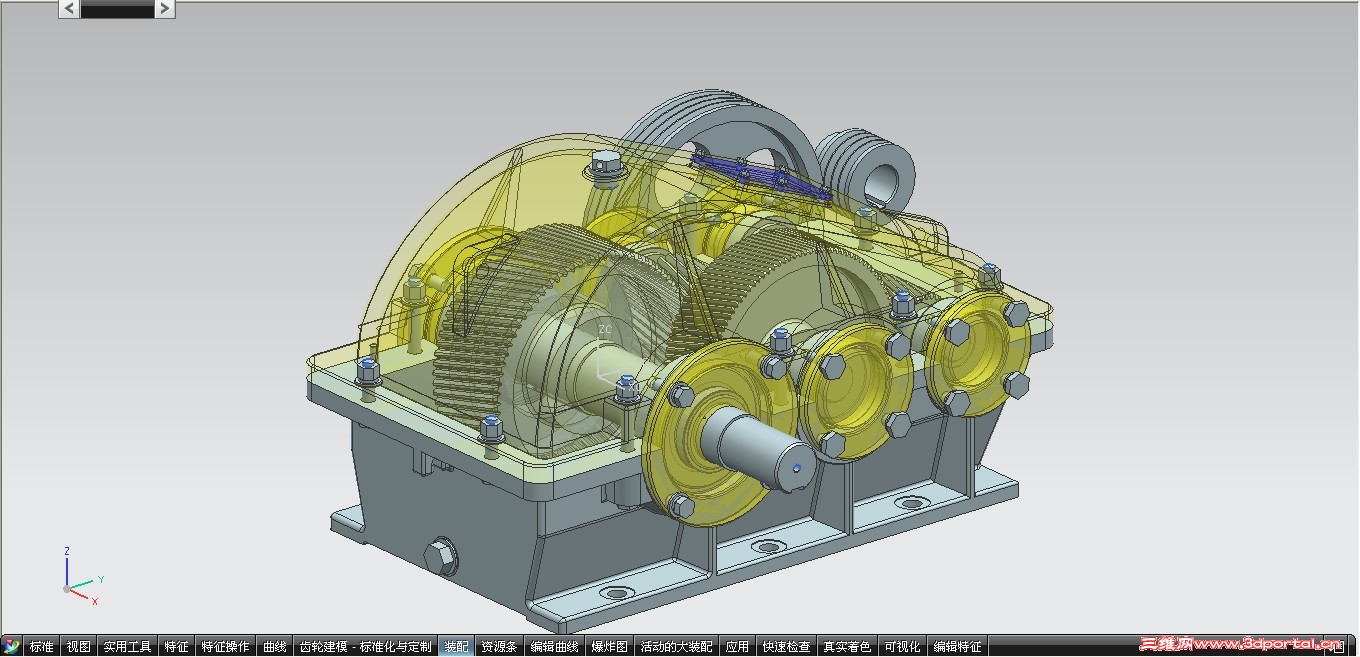Click the right scroll arrow at top
Screen dimensions: 1360x657
pos(165,9)
